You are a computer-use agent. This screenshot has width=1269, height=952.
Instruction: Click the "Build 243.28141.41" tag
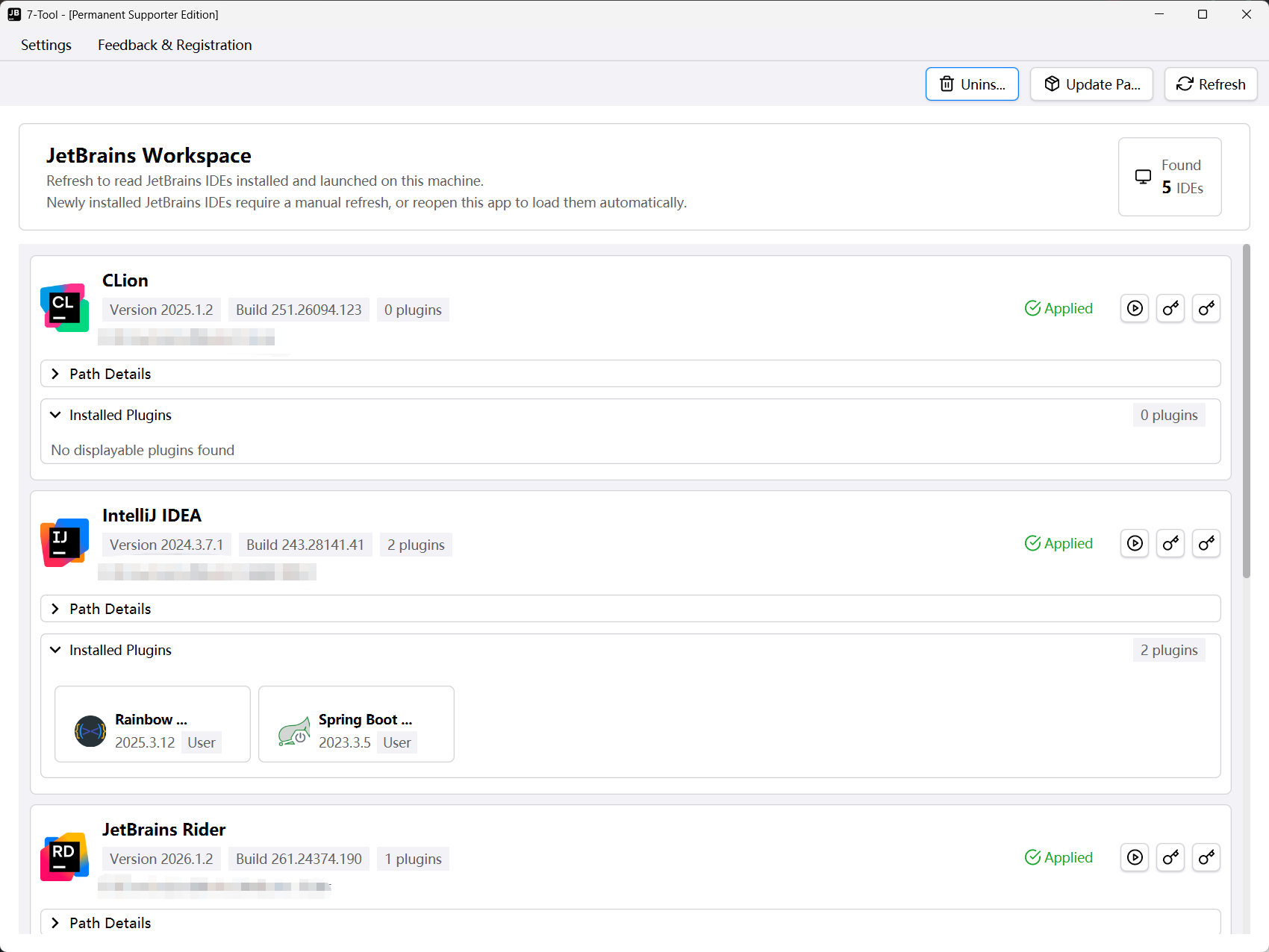(x=305, y=545)
